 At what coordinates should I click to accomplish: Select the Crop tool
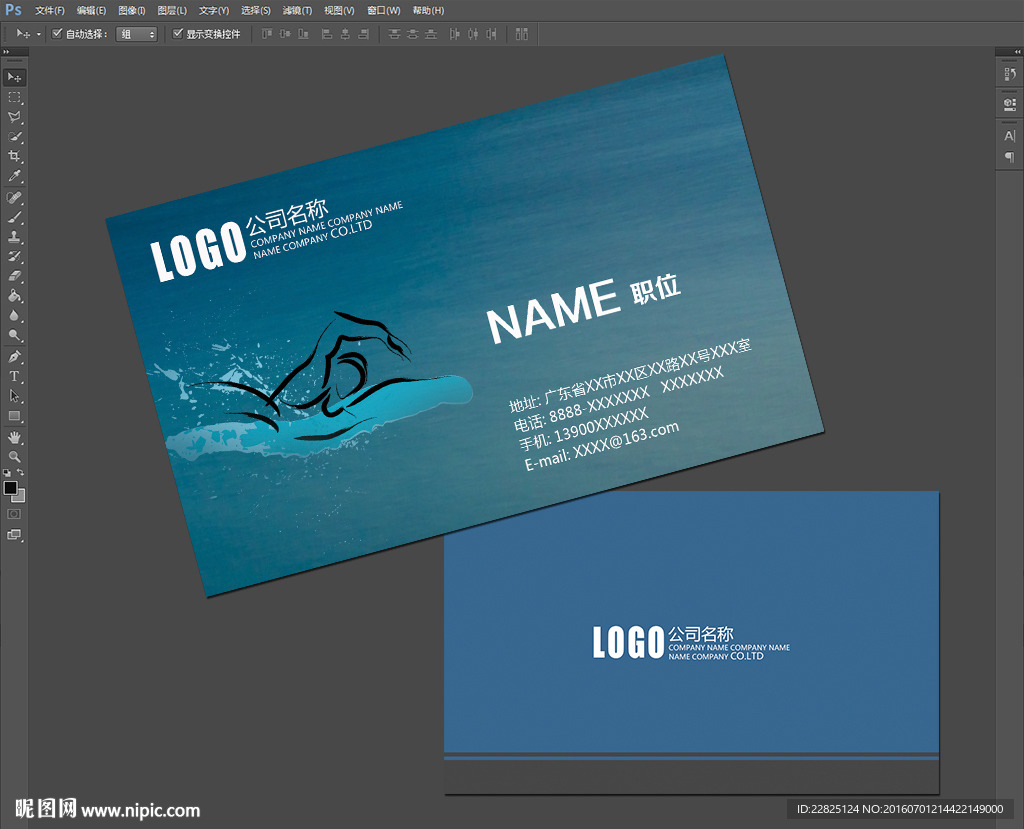pyautogui.click(x=14, y=156)
